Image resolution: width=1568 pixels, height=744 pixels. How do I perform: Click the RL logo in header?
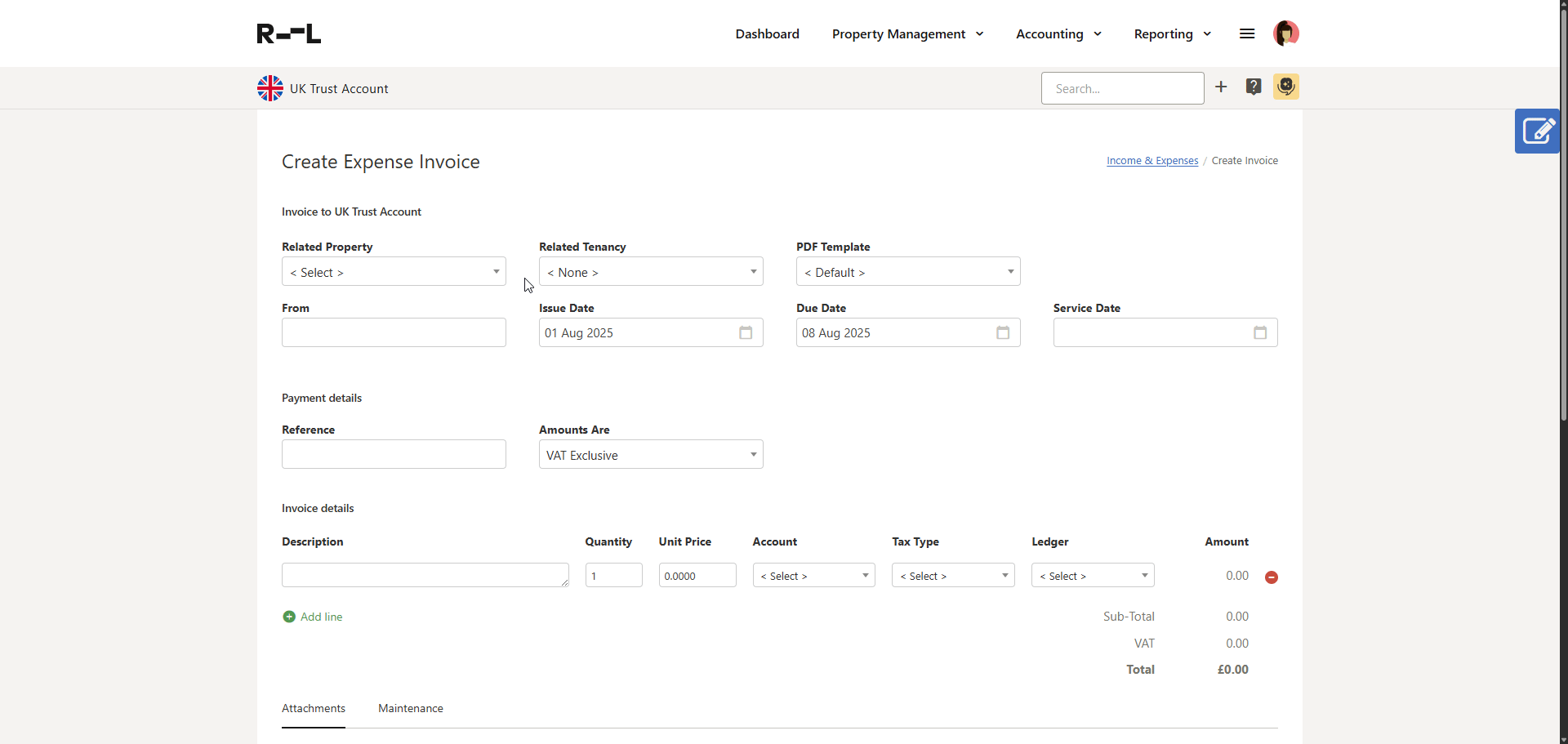(x=289, y=33)
